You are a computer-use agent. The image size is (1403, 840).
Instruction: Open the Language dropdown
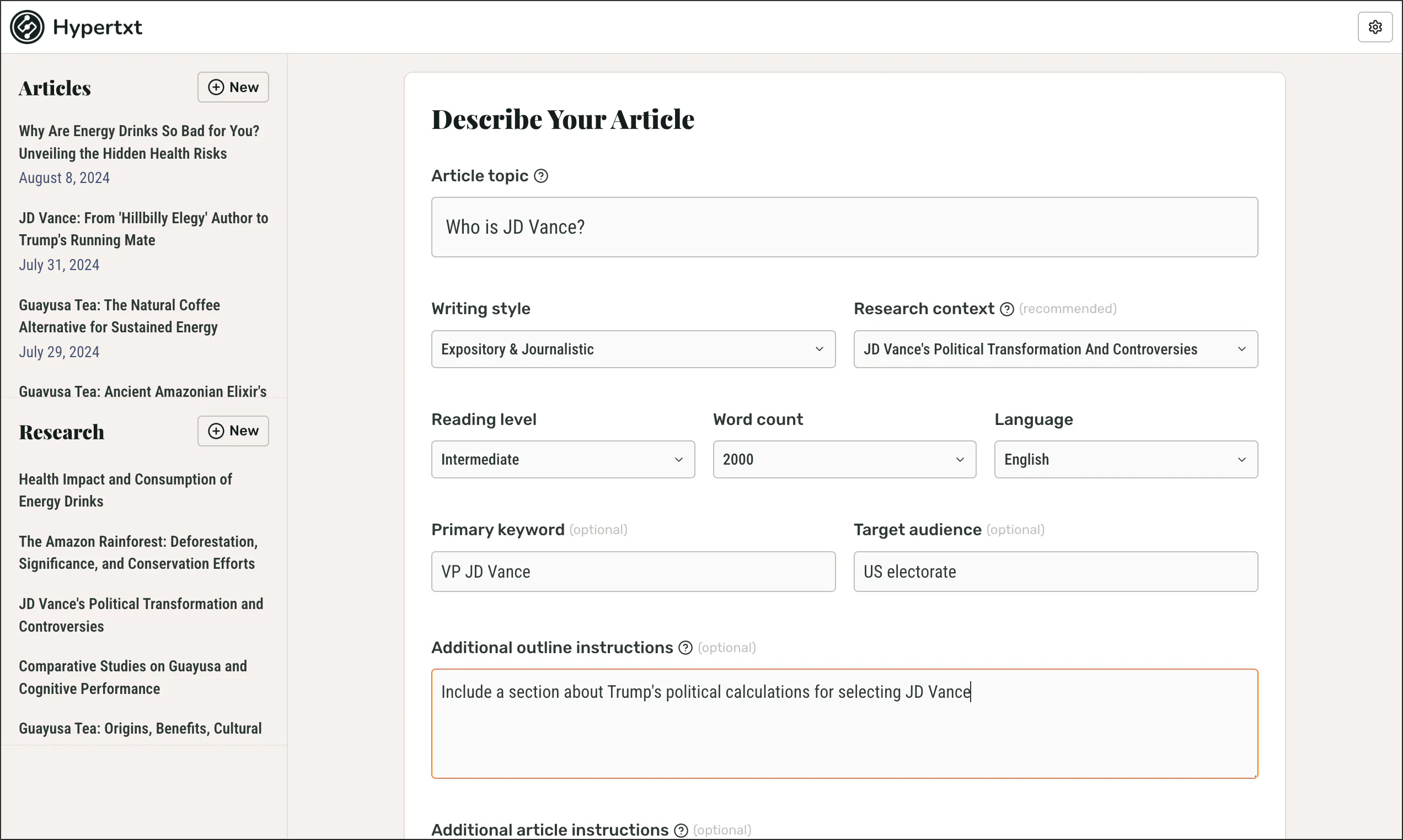pyautogui.click(x=1126, y=460)
